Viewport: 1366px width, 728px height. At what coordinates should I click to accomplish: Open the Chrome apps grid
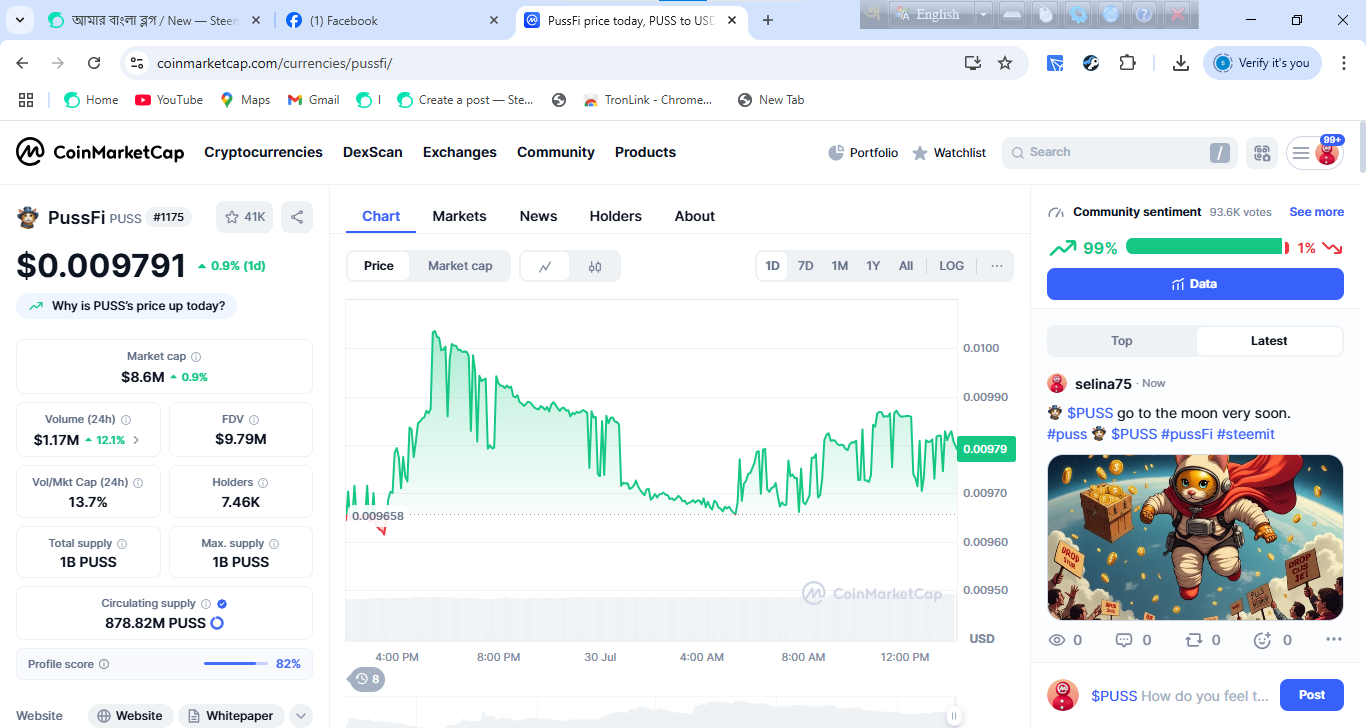26,100
